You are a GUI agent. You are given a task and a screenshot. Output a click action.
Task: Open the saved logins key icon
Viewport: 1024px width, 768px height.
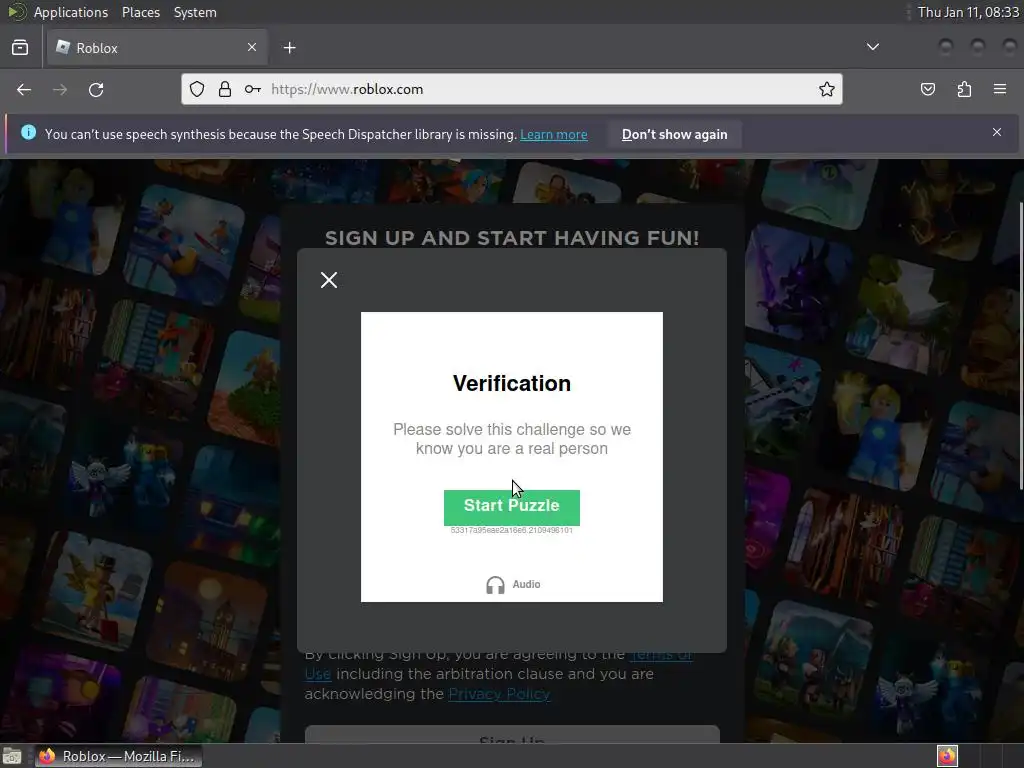click(253, 89)
